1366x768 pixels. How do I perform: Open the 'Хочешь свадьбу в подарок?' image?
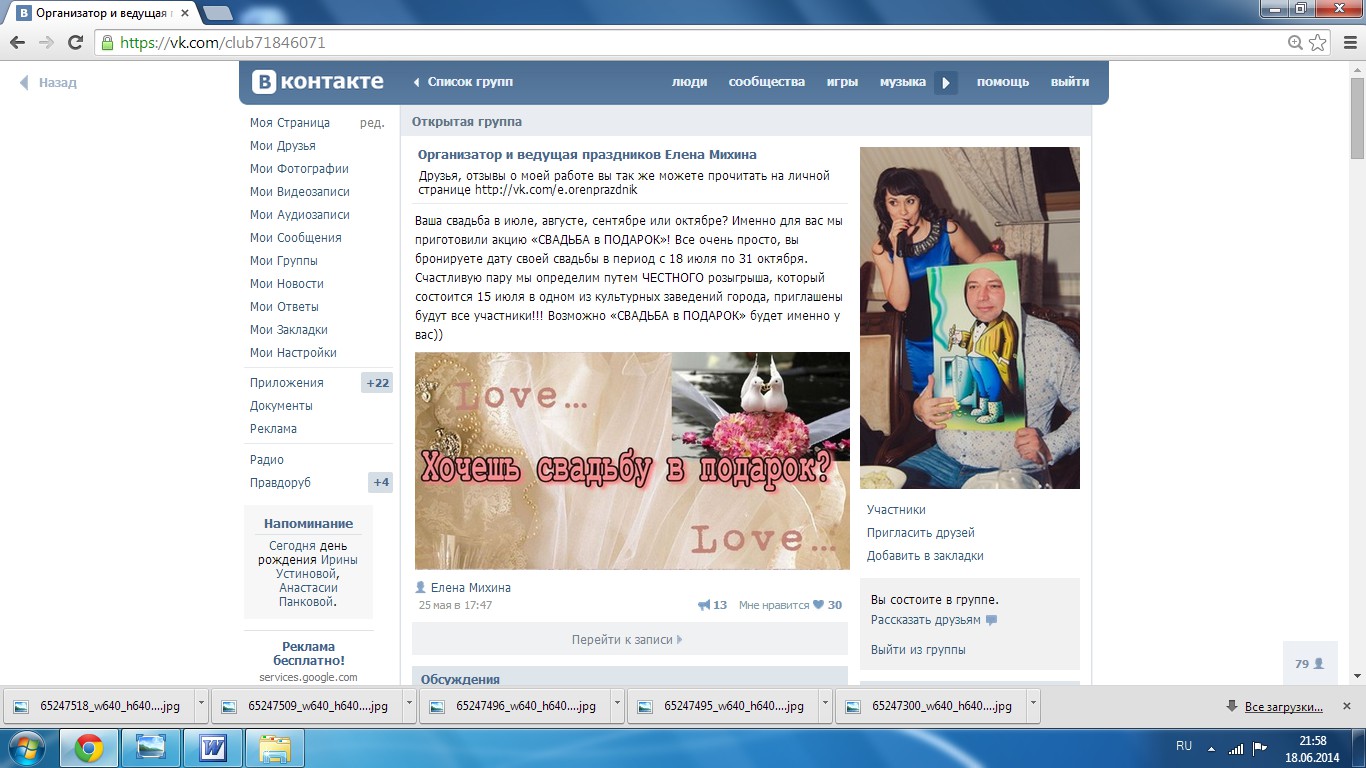click(x=632, y=461)
